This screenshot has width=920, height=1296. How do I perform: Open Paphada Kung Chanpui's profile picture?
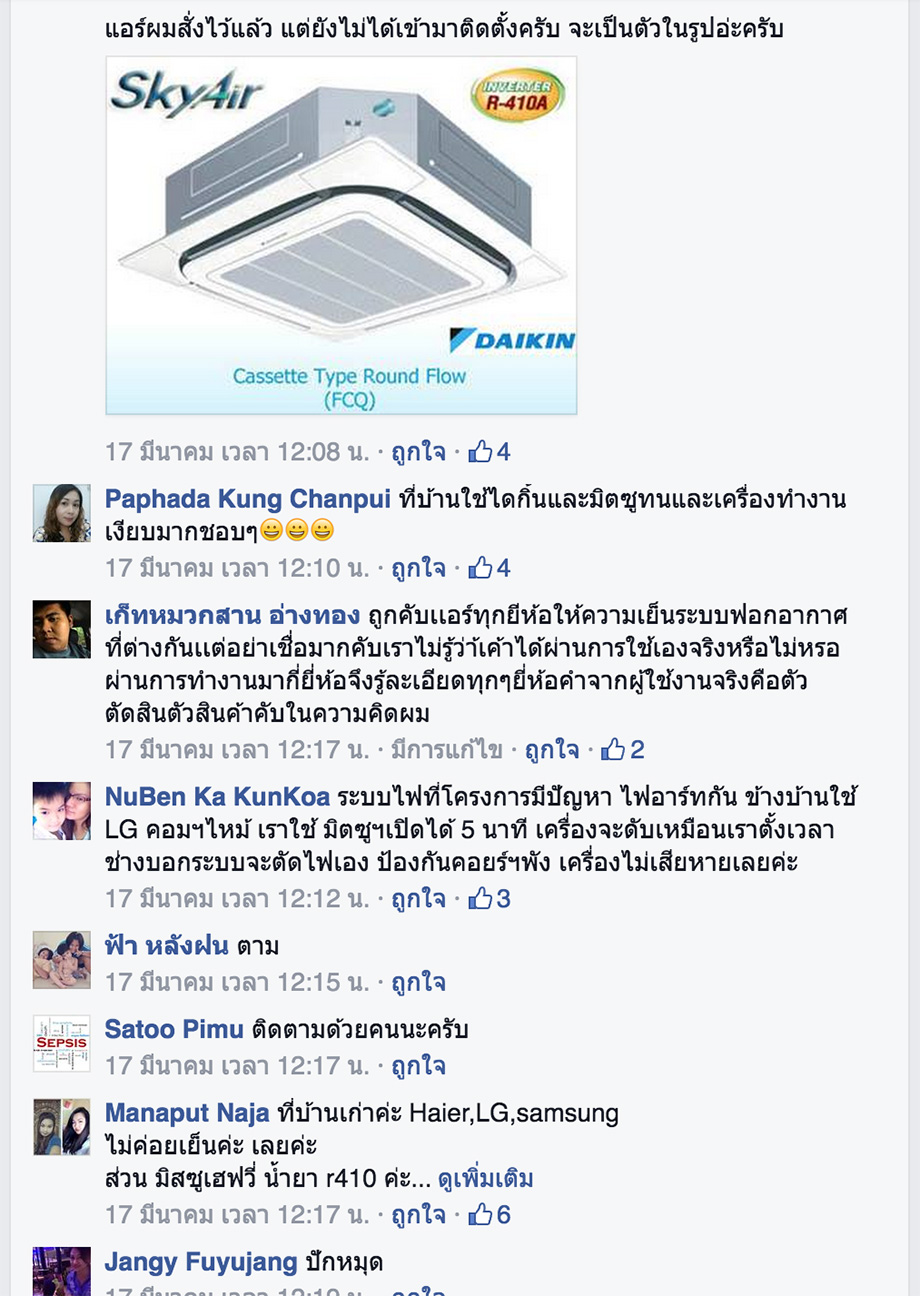(x=62, y=513)
